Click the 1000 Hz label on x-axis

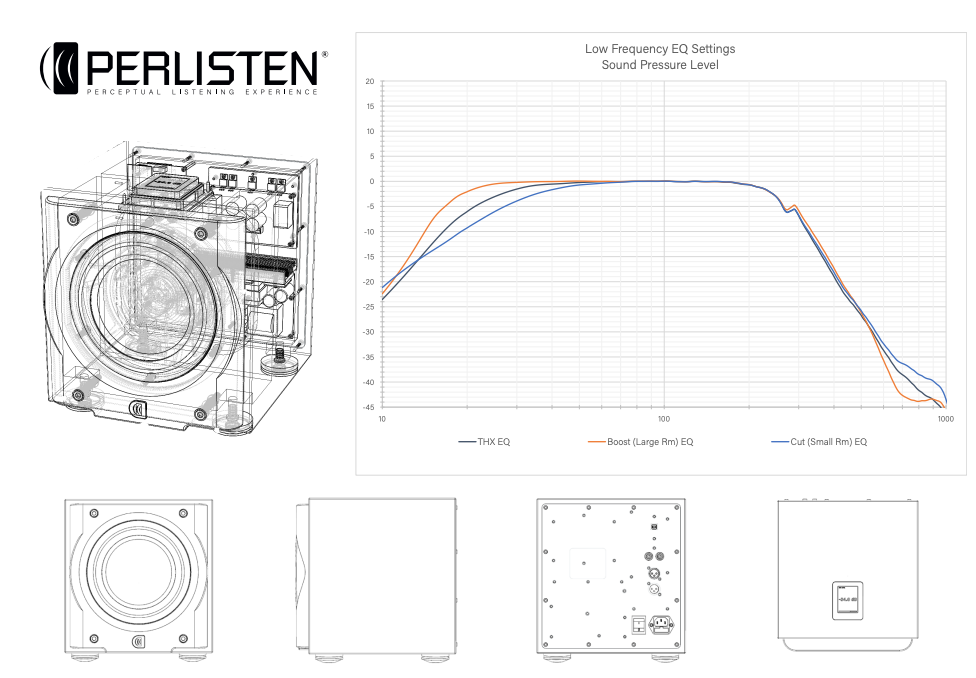coord(945,418)
